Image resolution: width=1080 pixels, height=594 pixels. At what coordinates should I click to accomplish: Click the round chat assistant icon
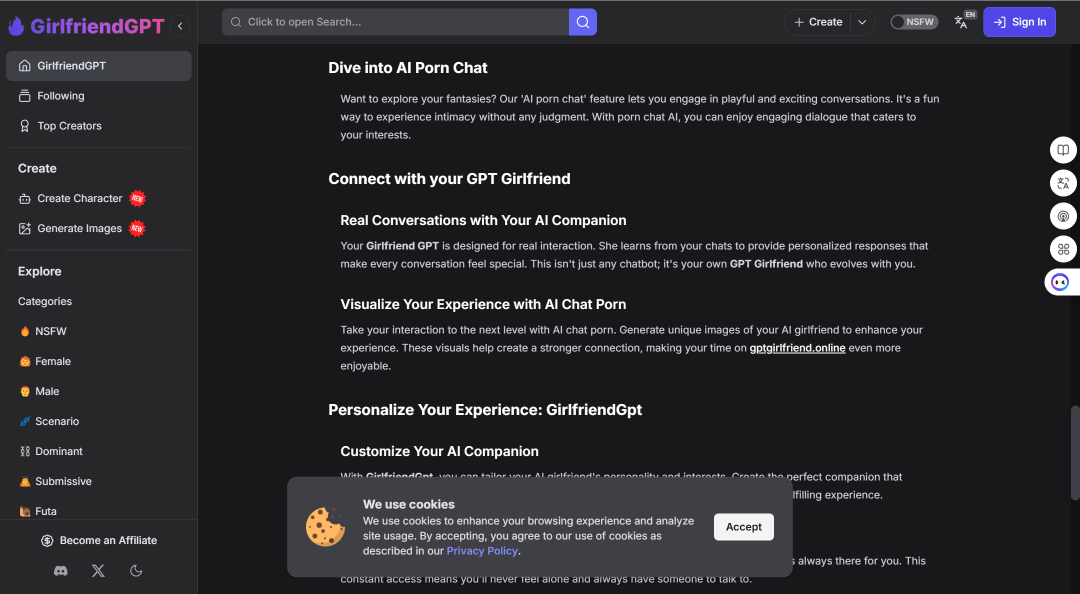pos(1060,282)
